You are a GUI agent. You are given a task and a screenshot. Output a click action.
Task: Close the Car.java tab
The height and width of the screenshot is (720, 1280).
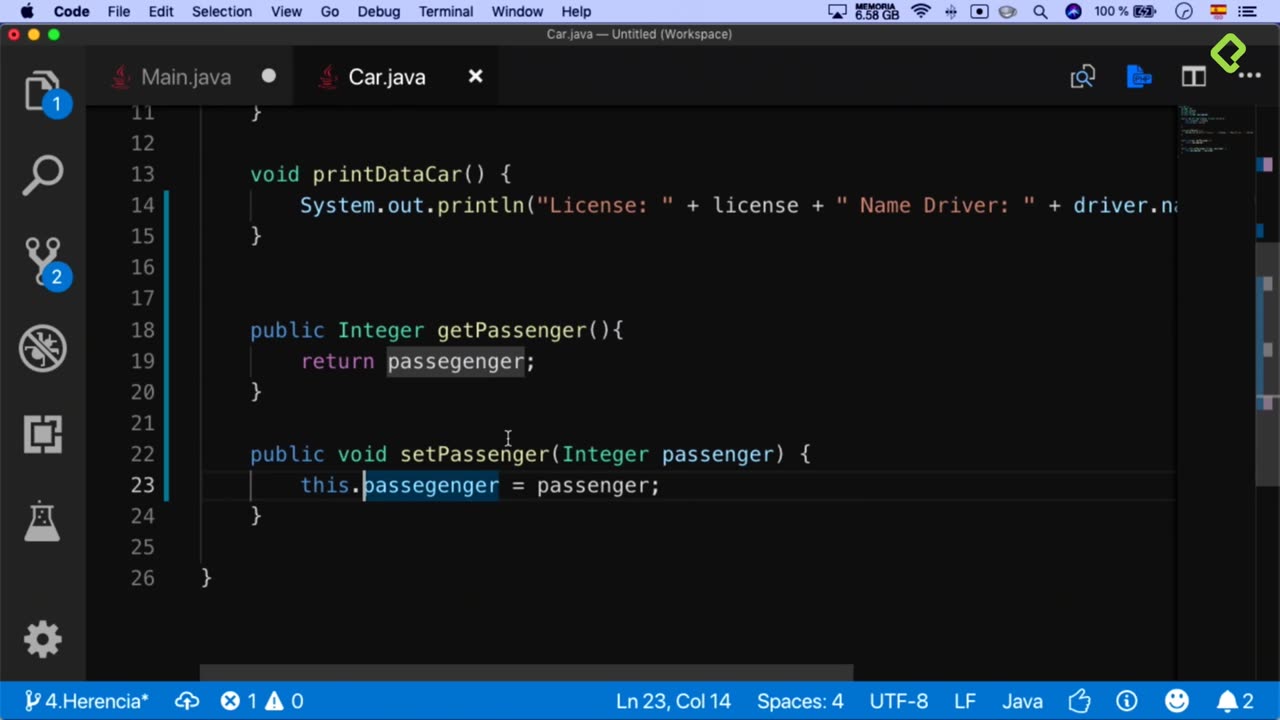476,76
